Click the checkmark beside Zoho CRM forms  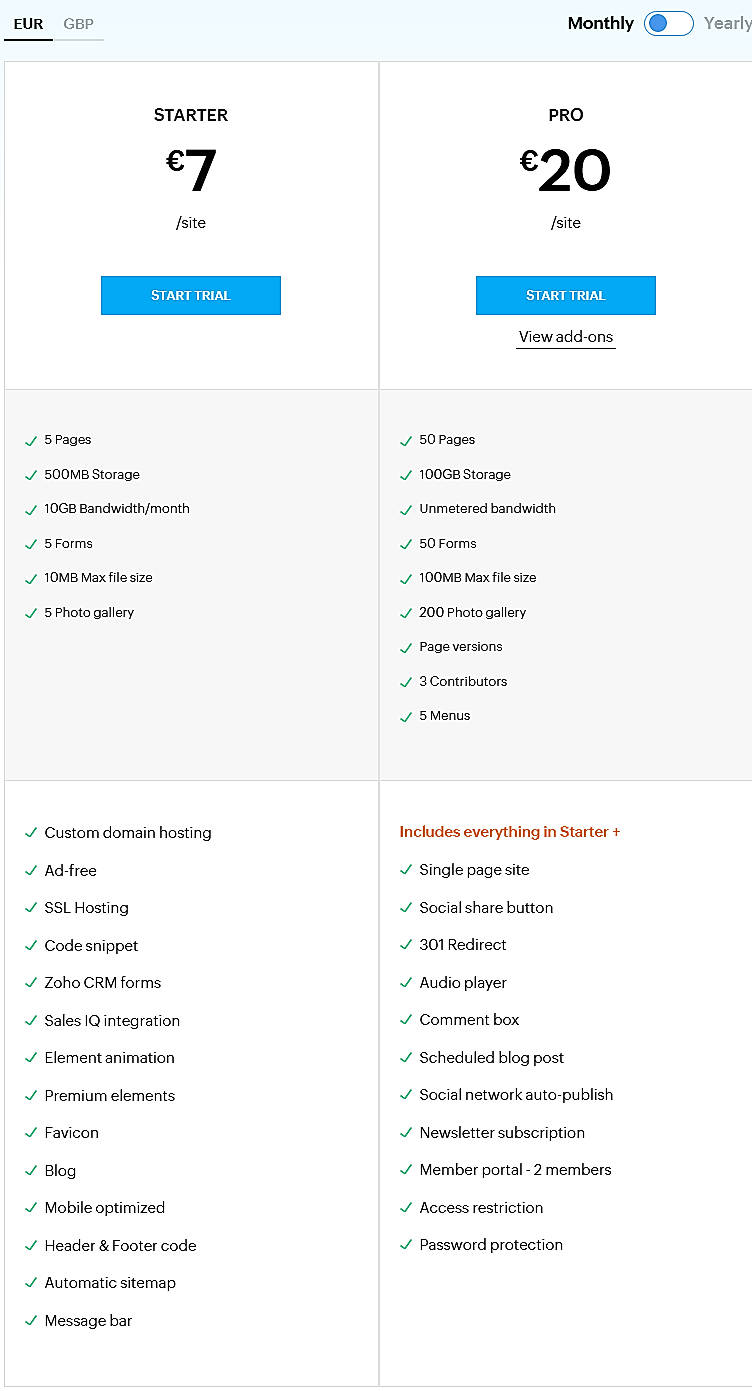pyautogui.click(x=31, y=982)
